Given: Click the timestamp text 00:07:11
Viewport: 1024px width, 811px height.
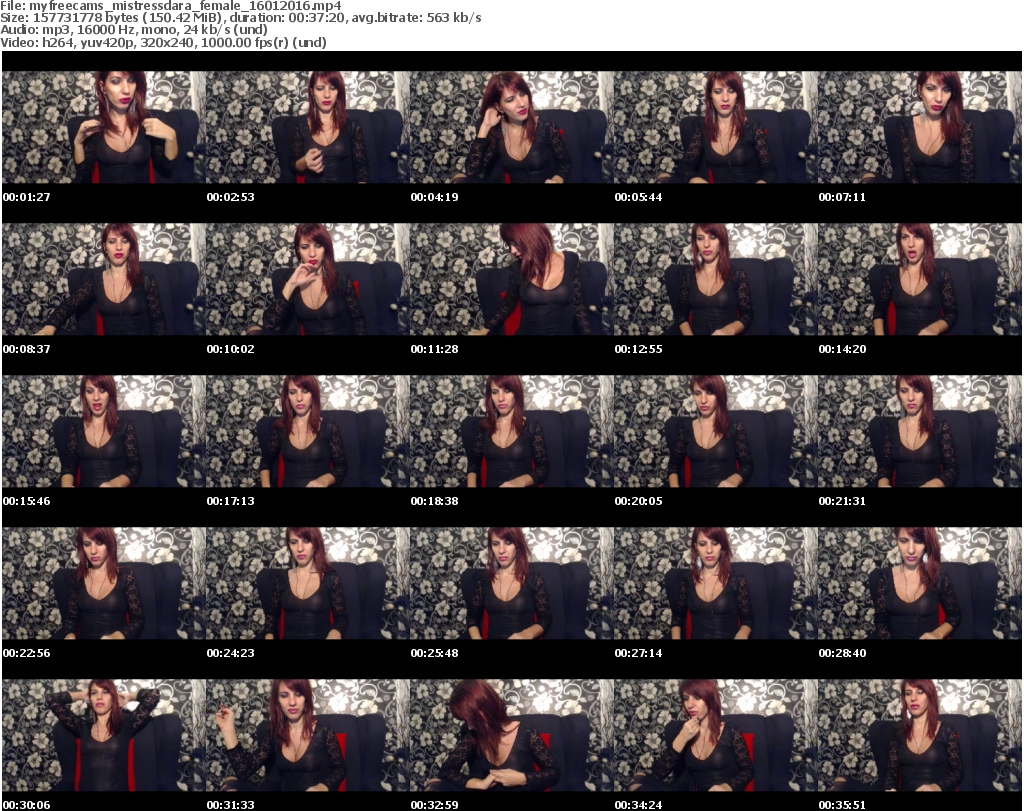Looking at the screenshot, I should coord(842,197).
